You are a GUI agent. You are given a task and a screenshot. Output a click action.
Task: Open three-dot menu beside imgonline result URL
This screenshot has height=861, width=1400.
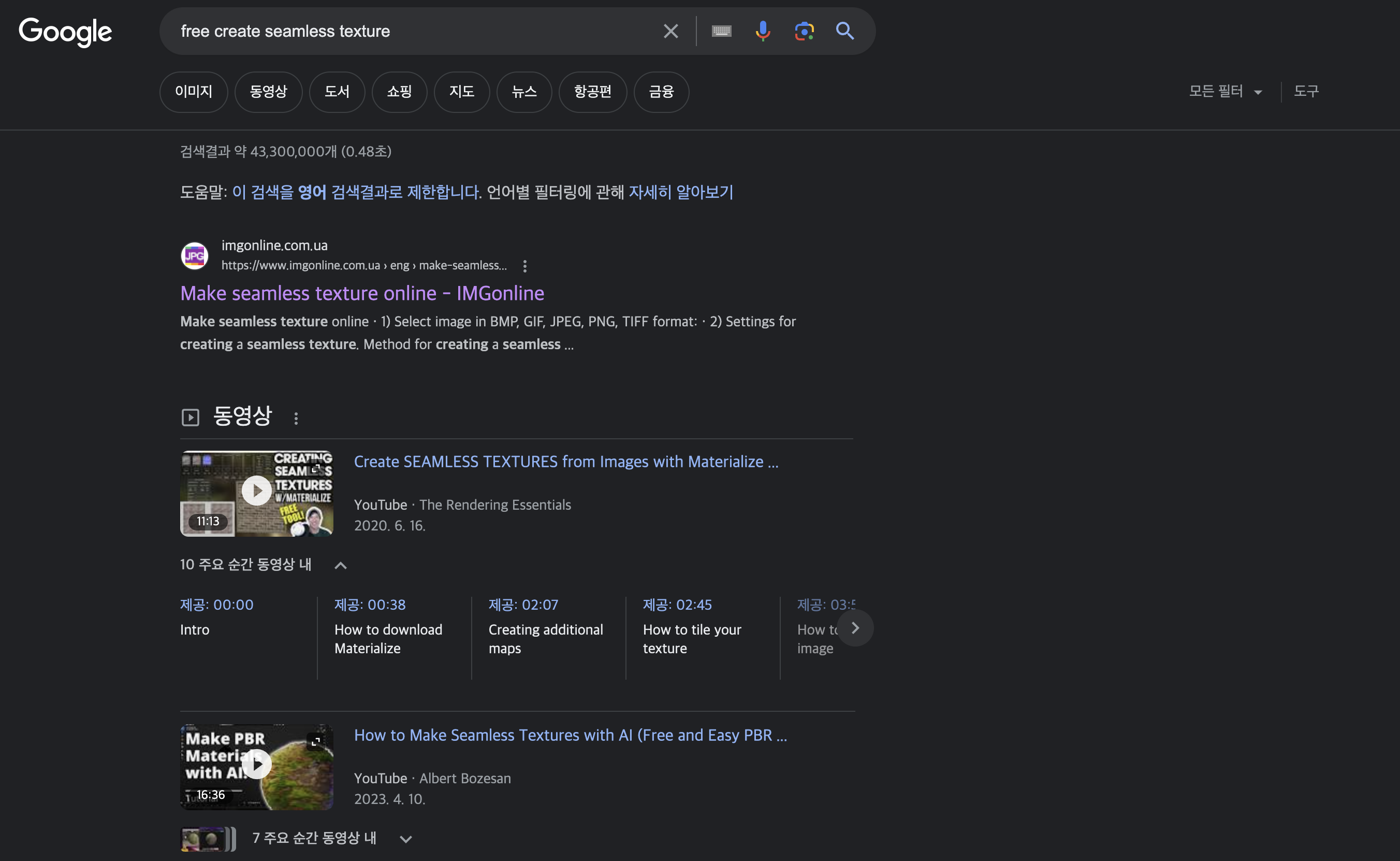pos(524,266)
